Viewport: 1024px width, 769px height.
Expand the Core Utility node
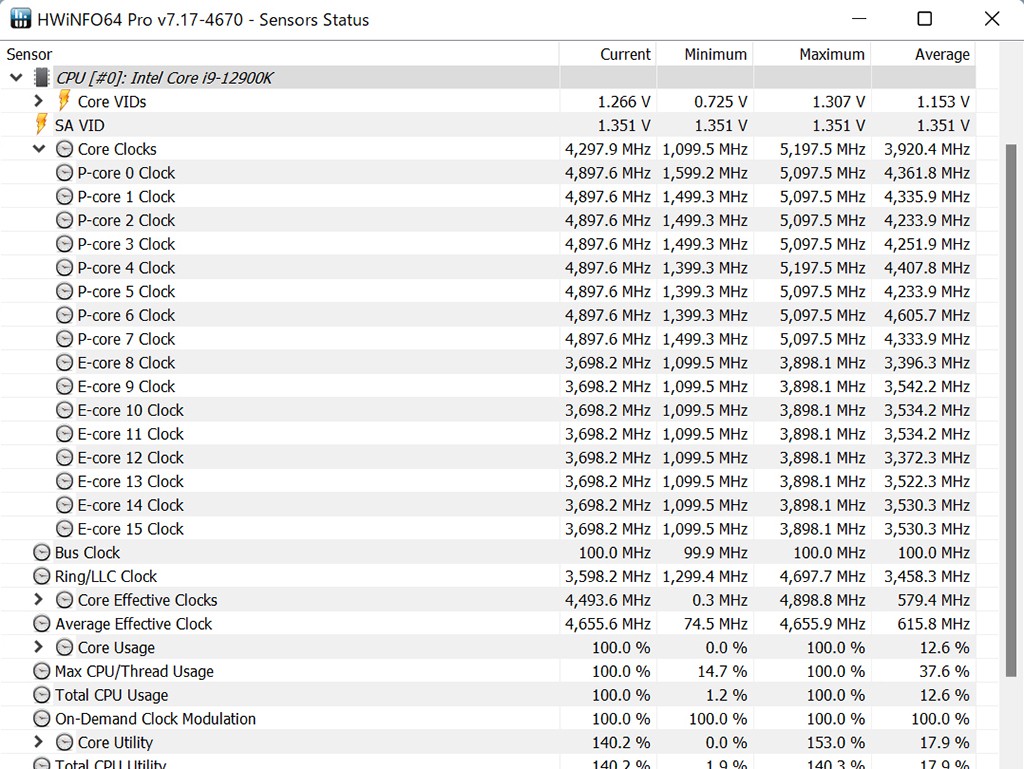coord(39,742)
